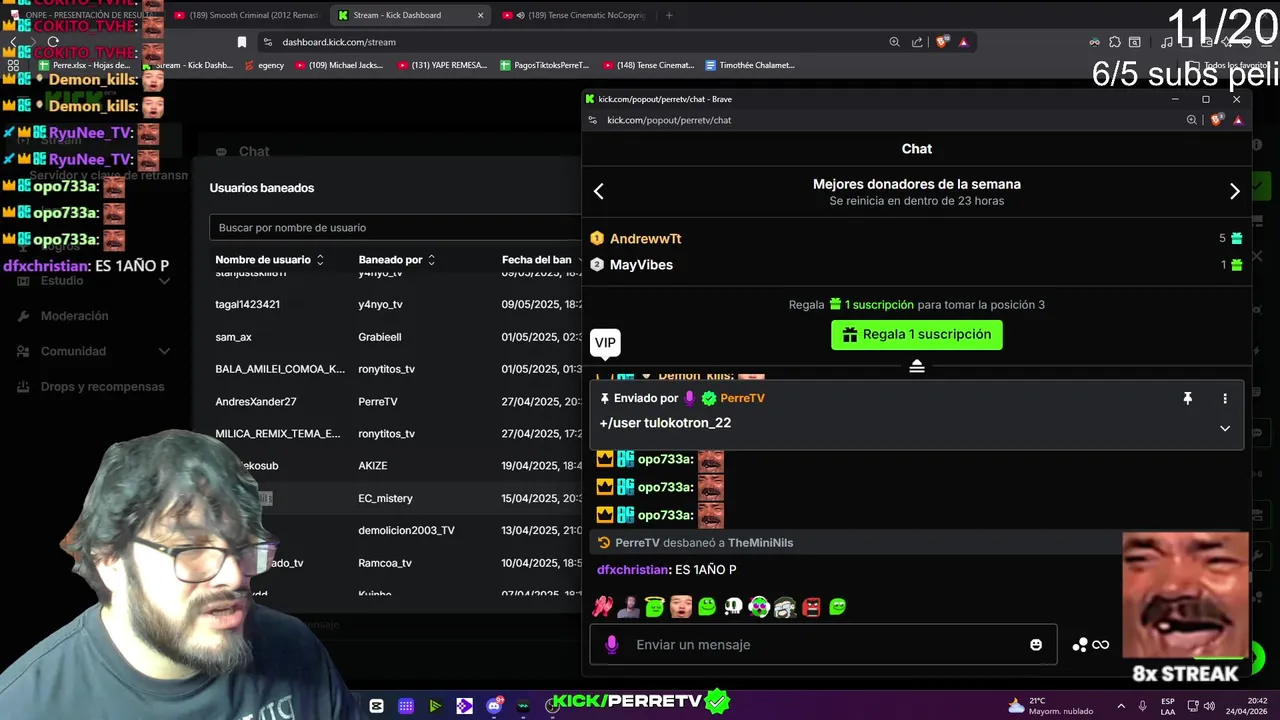The height and width of the screenshot is (720, 1280).
Task: Open the share icon in address bar
Action: [x=917, y=42]
